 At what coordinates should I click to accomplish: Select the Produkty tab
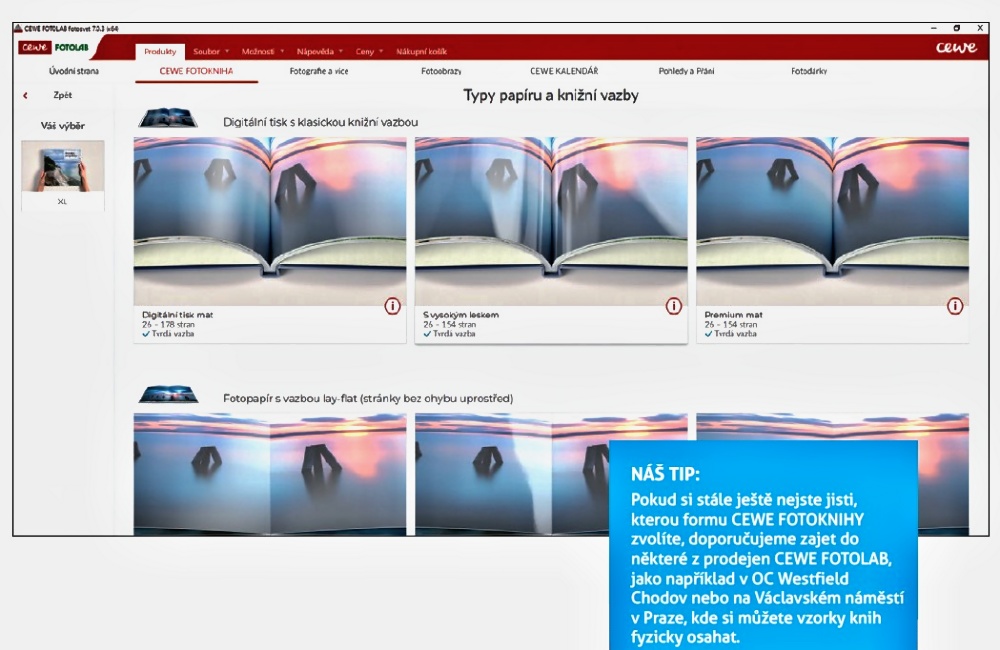tap(160, 52)
